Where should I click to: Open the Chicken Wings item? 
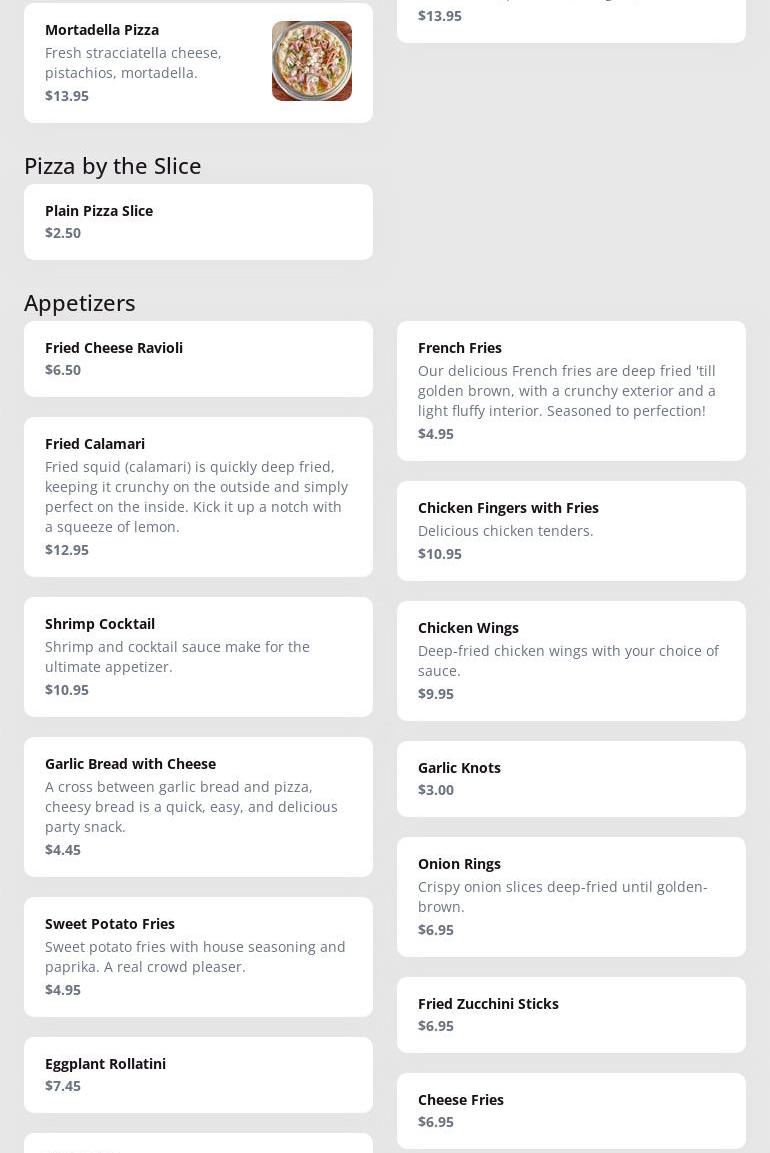point(571,661)
